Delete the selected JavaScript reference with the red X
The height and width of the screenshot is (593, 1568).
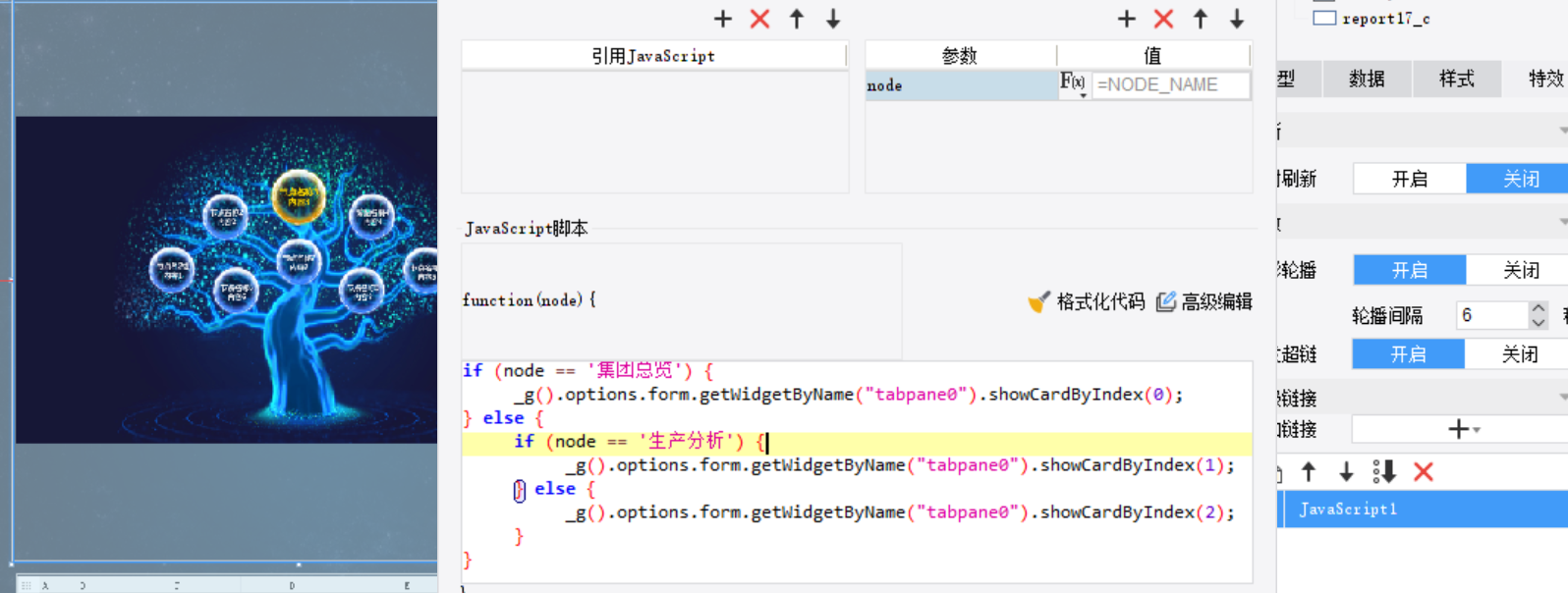point(759,19)
